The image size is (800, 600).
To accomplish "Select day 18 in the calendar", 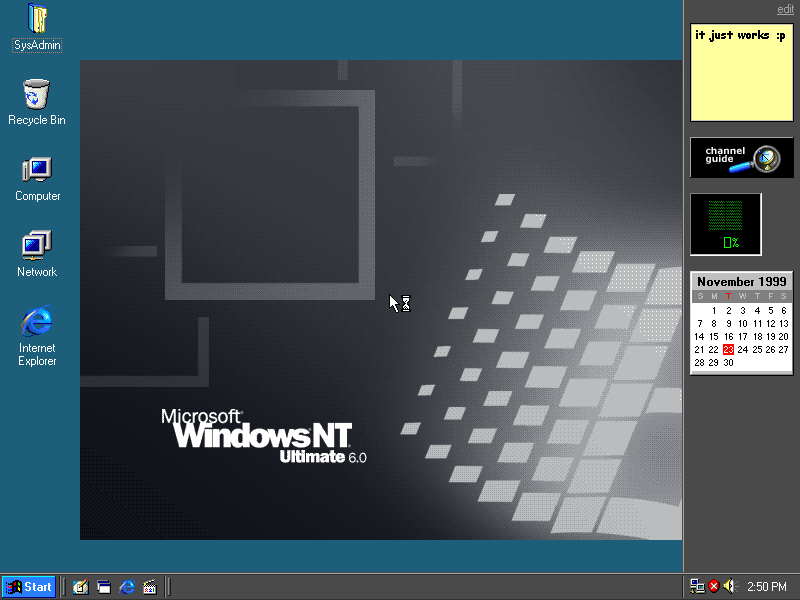I will 758,337.
